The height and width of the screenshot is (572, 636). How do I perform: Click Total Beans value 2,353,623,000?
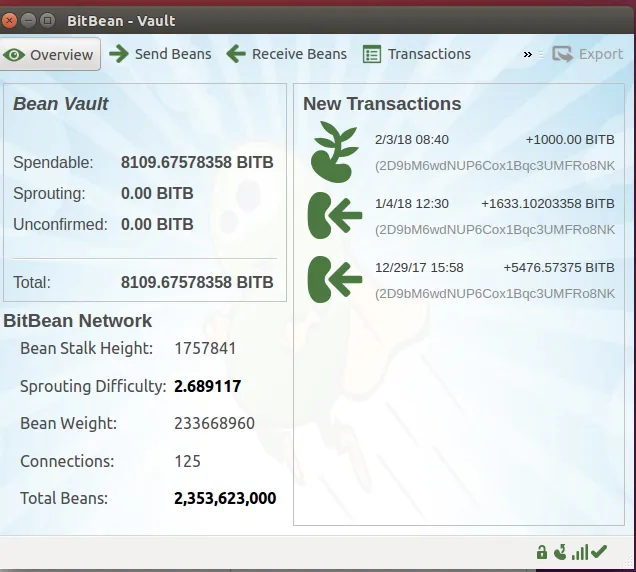pyautogui.click(x=225, y=499)
